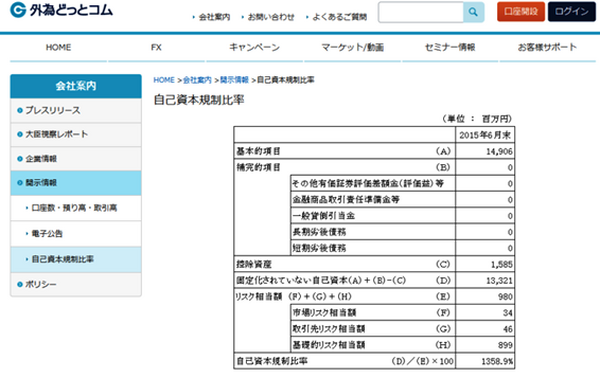Click 開示情報 in the breadcrumb
600x378 pixels.
coord(234,80)
